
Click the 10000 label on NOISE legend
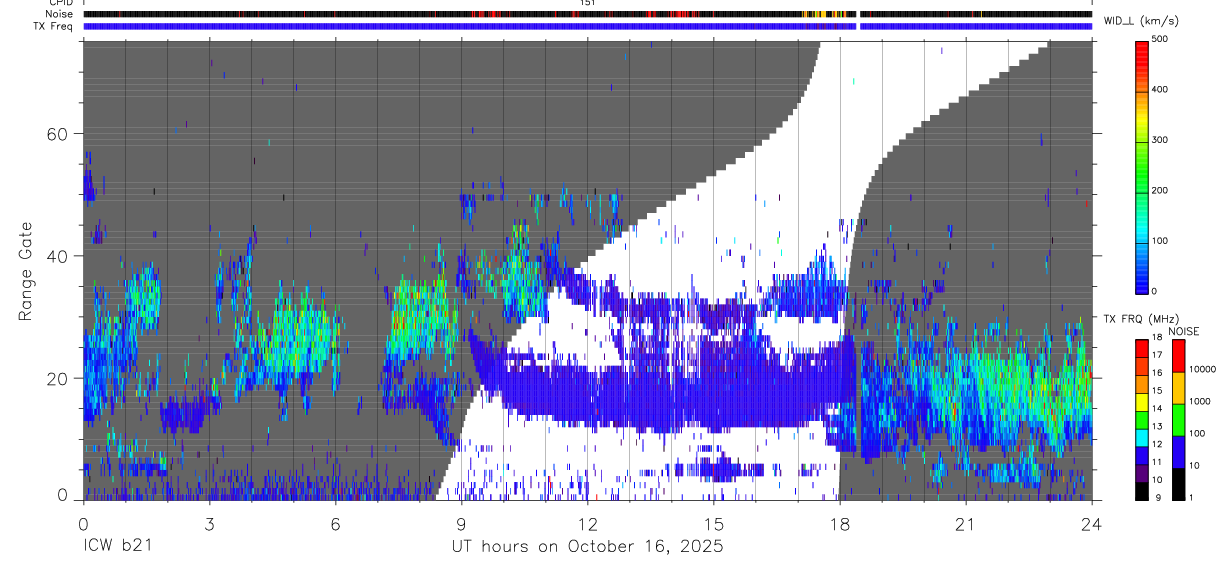tap(1204, 370)
